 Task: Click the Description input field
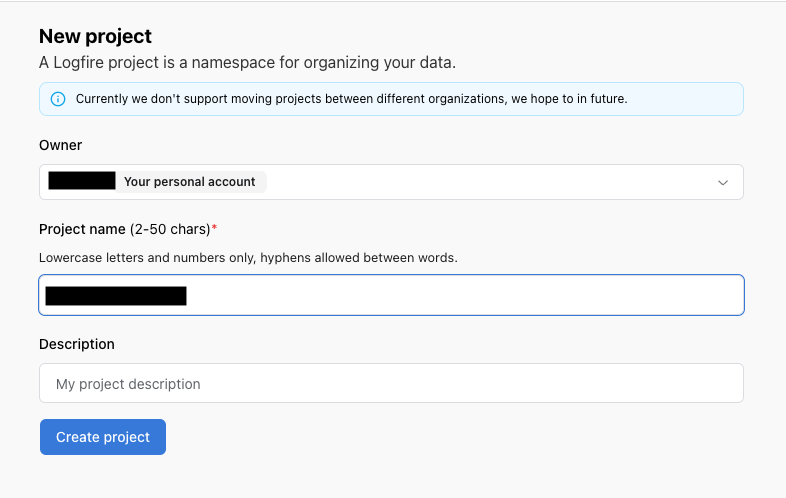tap(391, 383)
